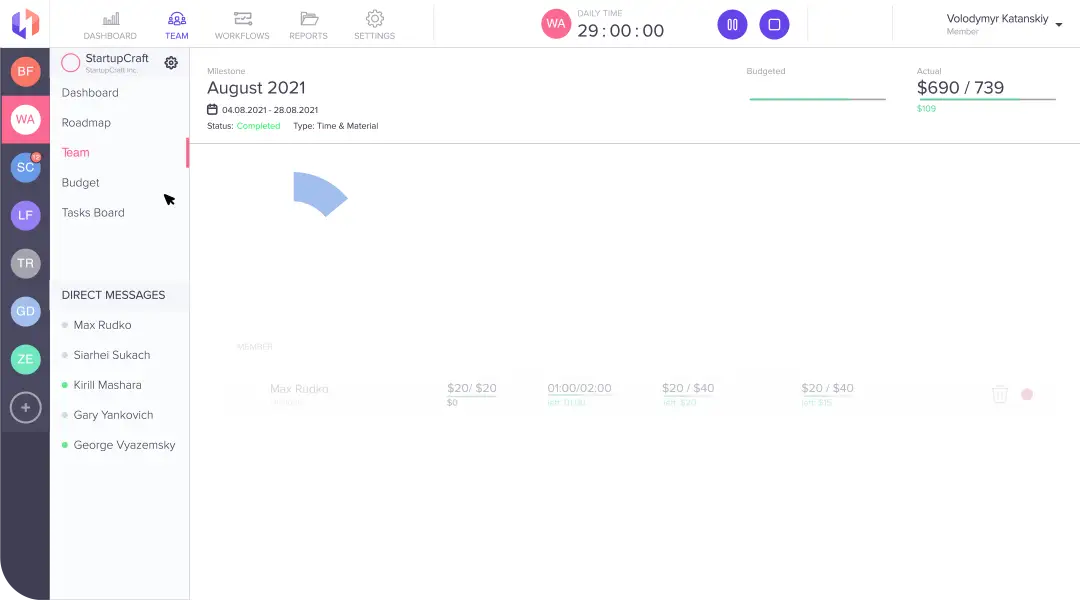The height and width of the screenshot is (600, 1080).
Task: Stop the daily time tracker
Action: (774, 25)
